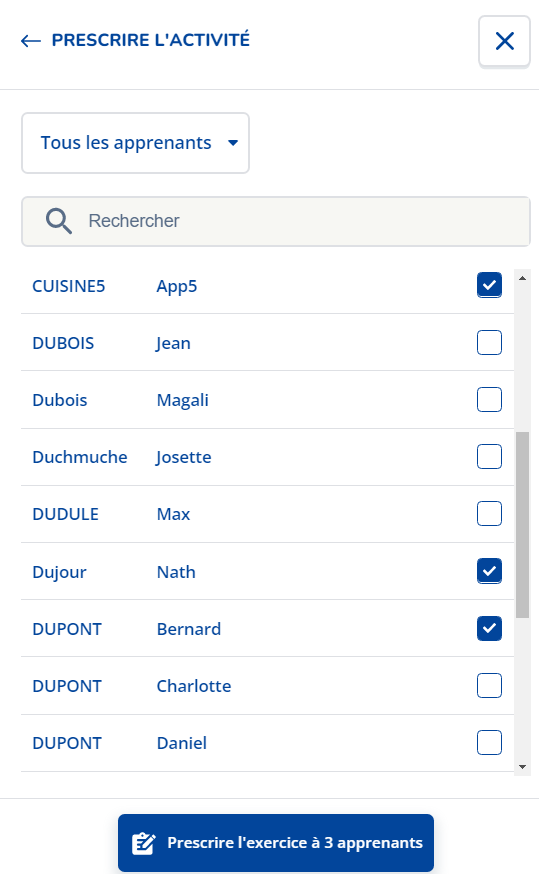This screenshot has width=539, height=874.
Task: Click the Rechercher search field
Action: pos(276,221)
